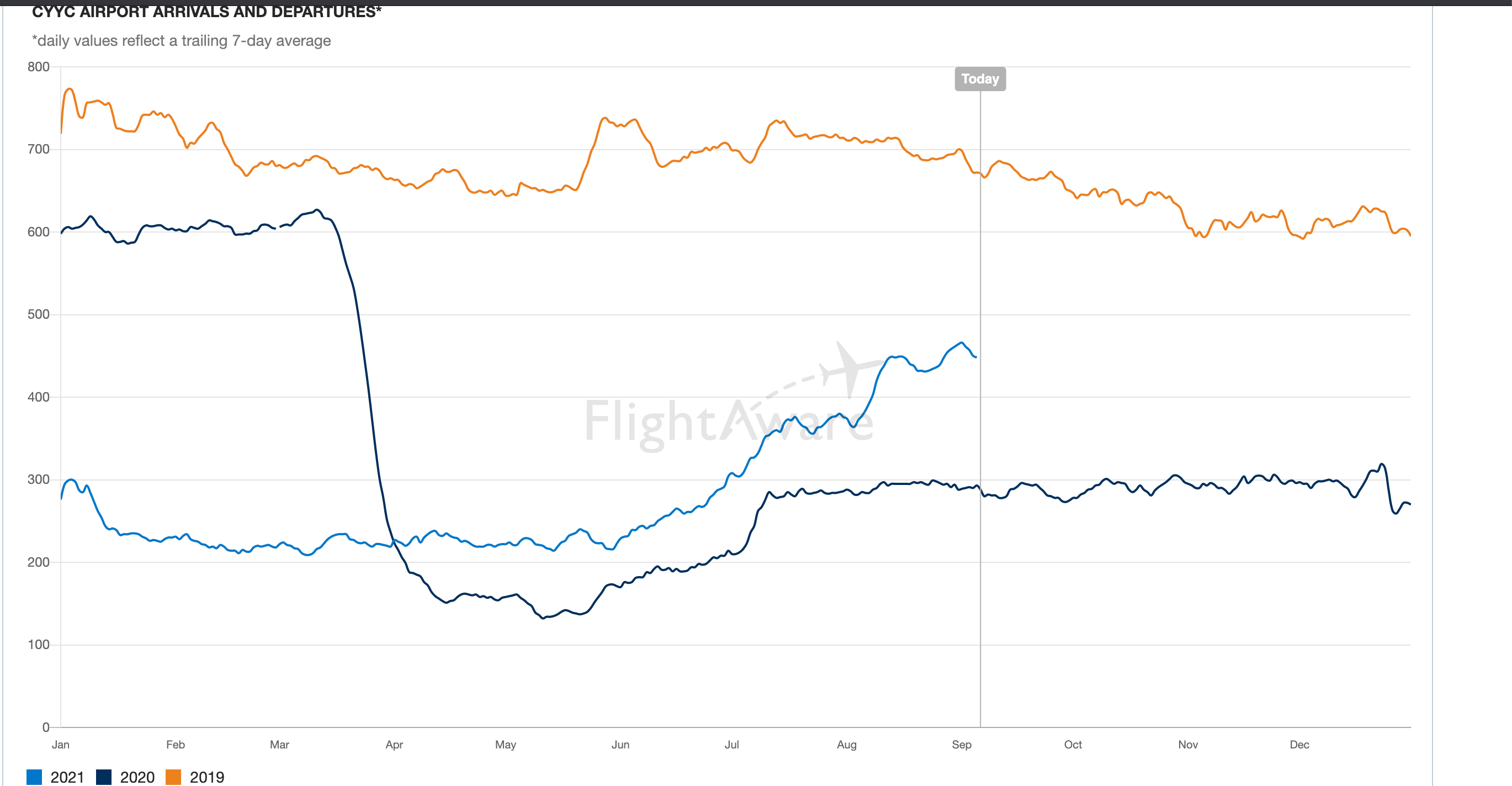
Task: Click the dark navy 2020 legend swatch
Action: click(104, 777)
